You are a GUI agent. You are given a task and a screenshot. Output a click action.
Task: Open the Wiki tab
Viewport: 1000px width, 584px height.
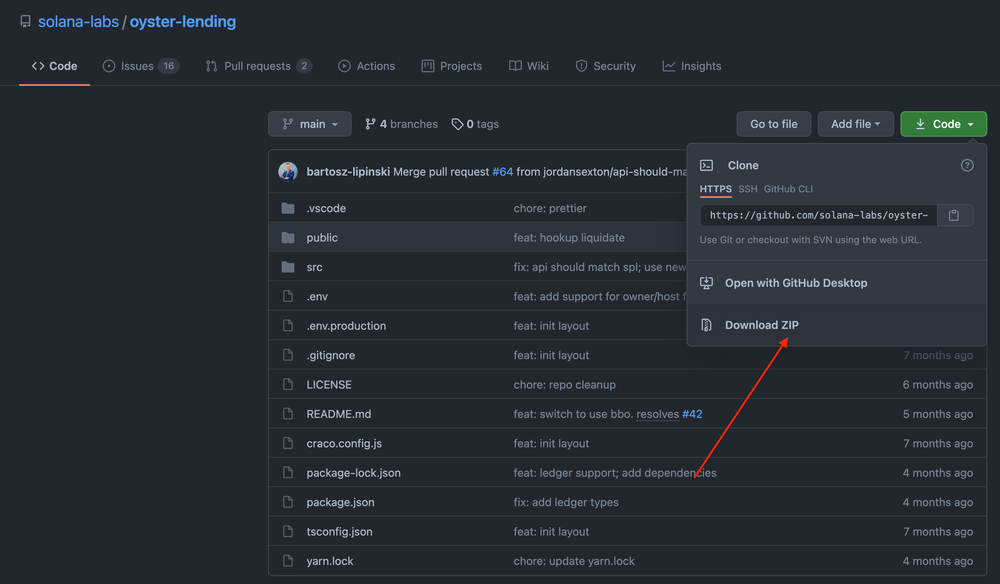click(x=529, y=66)
